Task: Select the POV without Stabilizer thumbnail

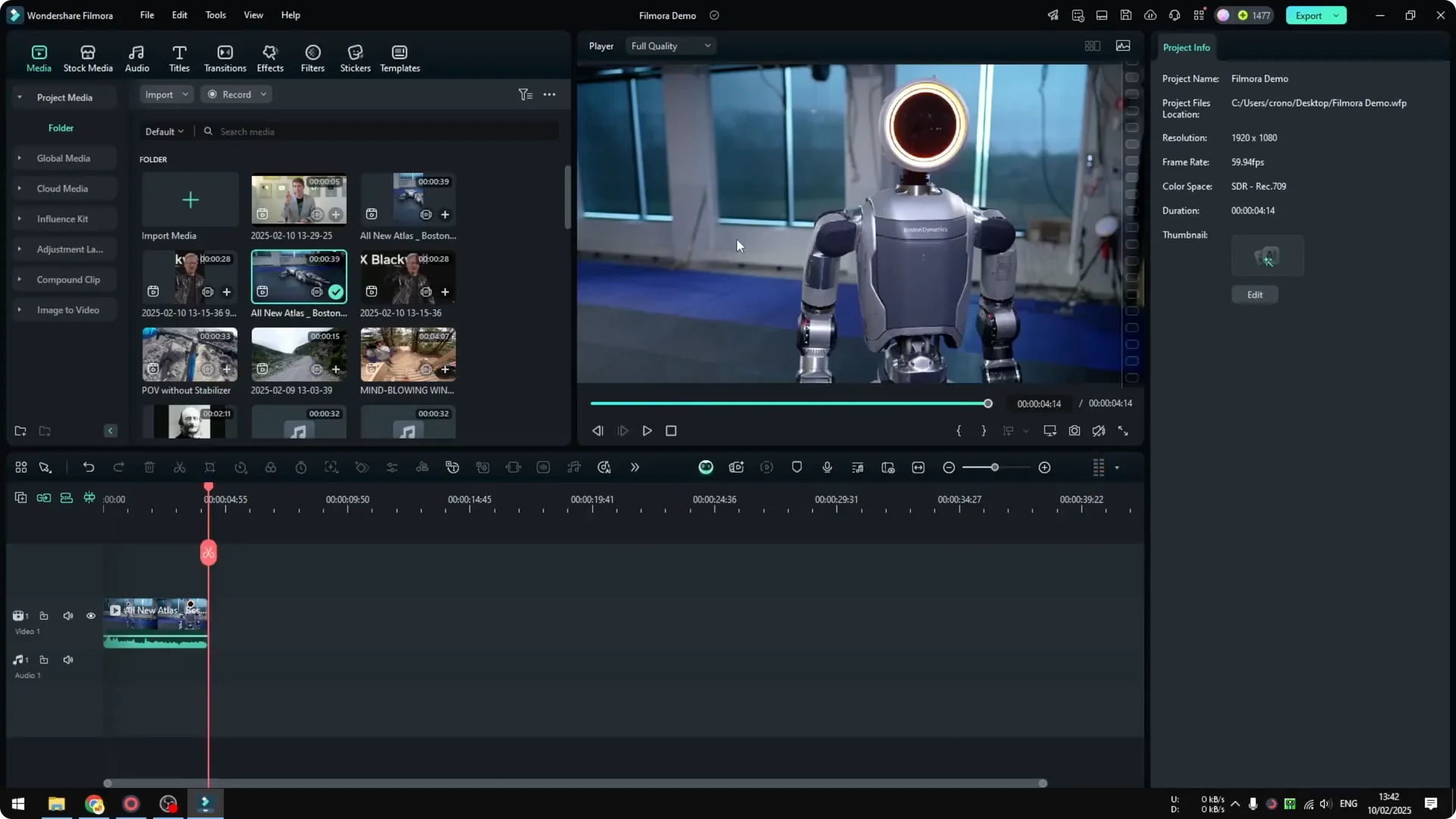Action: [x=189, y=354]
